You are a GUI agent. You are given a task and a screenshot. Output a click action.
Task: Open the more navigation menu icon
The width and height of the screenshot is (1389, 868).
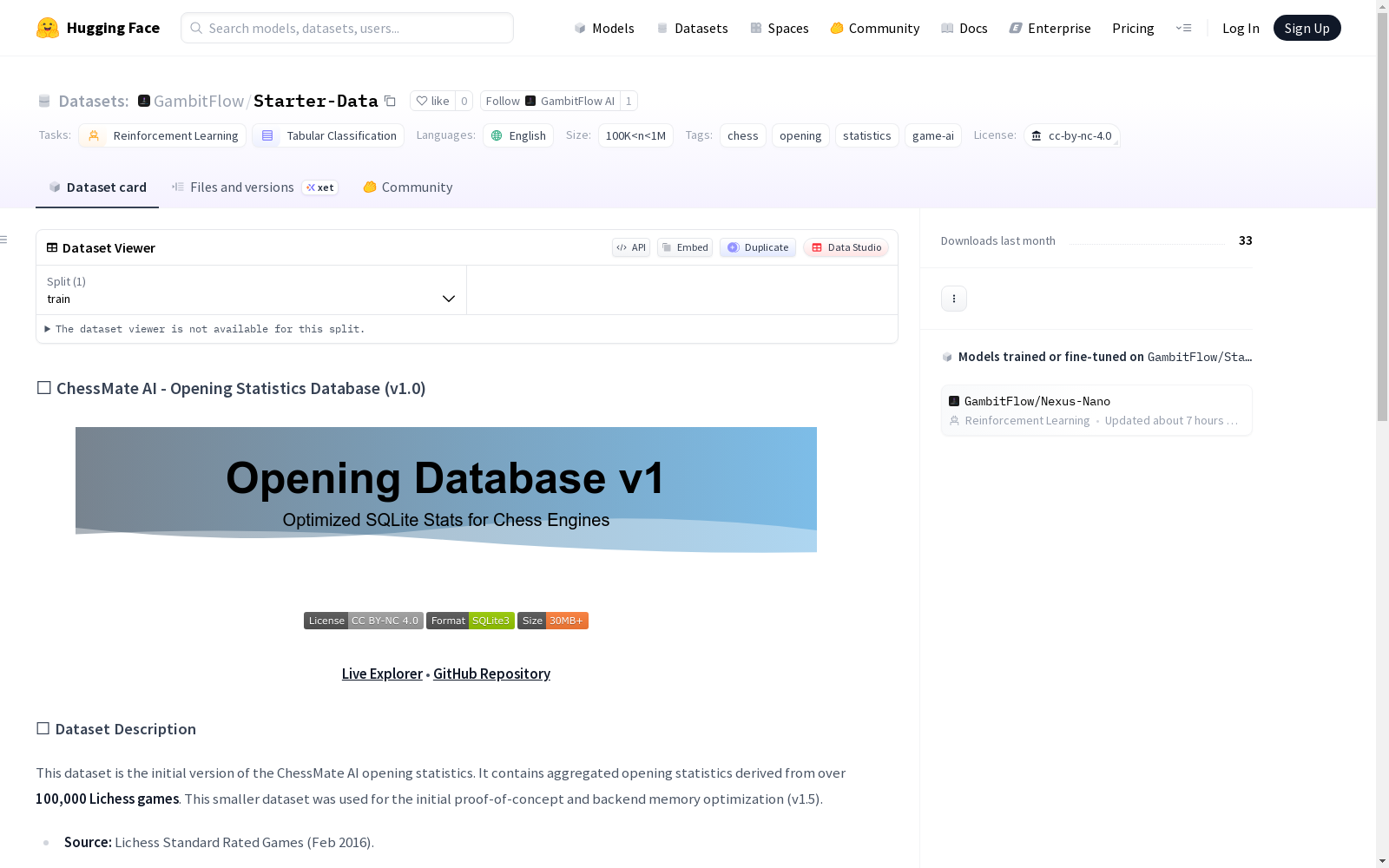click(x=1183, y=28)
